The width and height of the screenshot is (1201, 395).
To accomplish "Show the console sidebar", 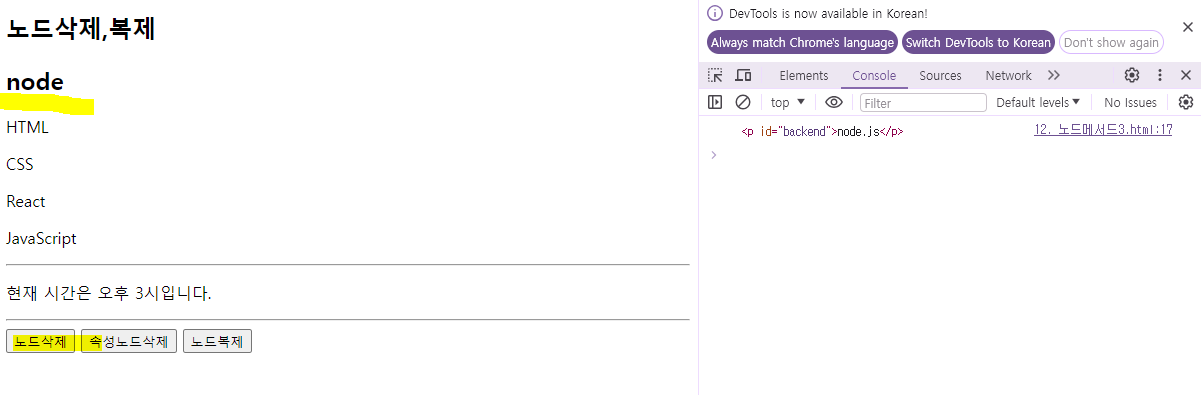I will pyautogui.click(x=715, y=102).
